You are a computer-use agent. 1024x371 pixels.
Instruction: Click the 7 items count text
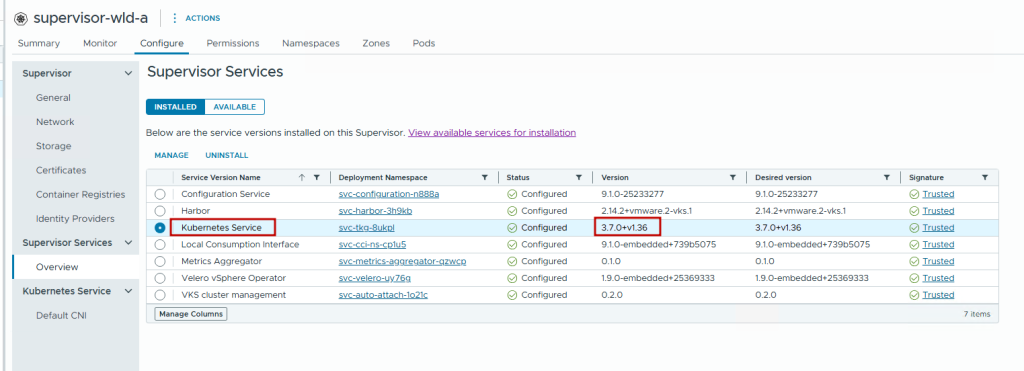(976, 314)
